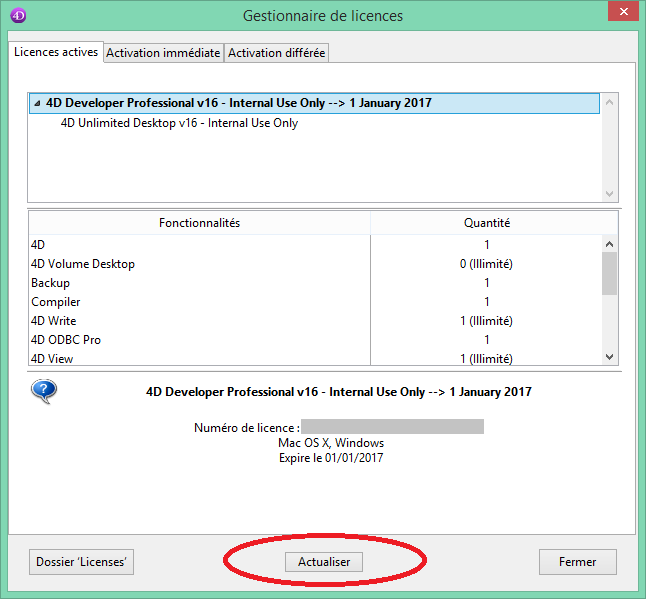Click the Expire le 01/01/2017 text
Image resolution: width=646 pixels, height=599 pixels.
(331, 458)
